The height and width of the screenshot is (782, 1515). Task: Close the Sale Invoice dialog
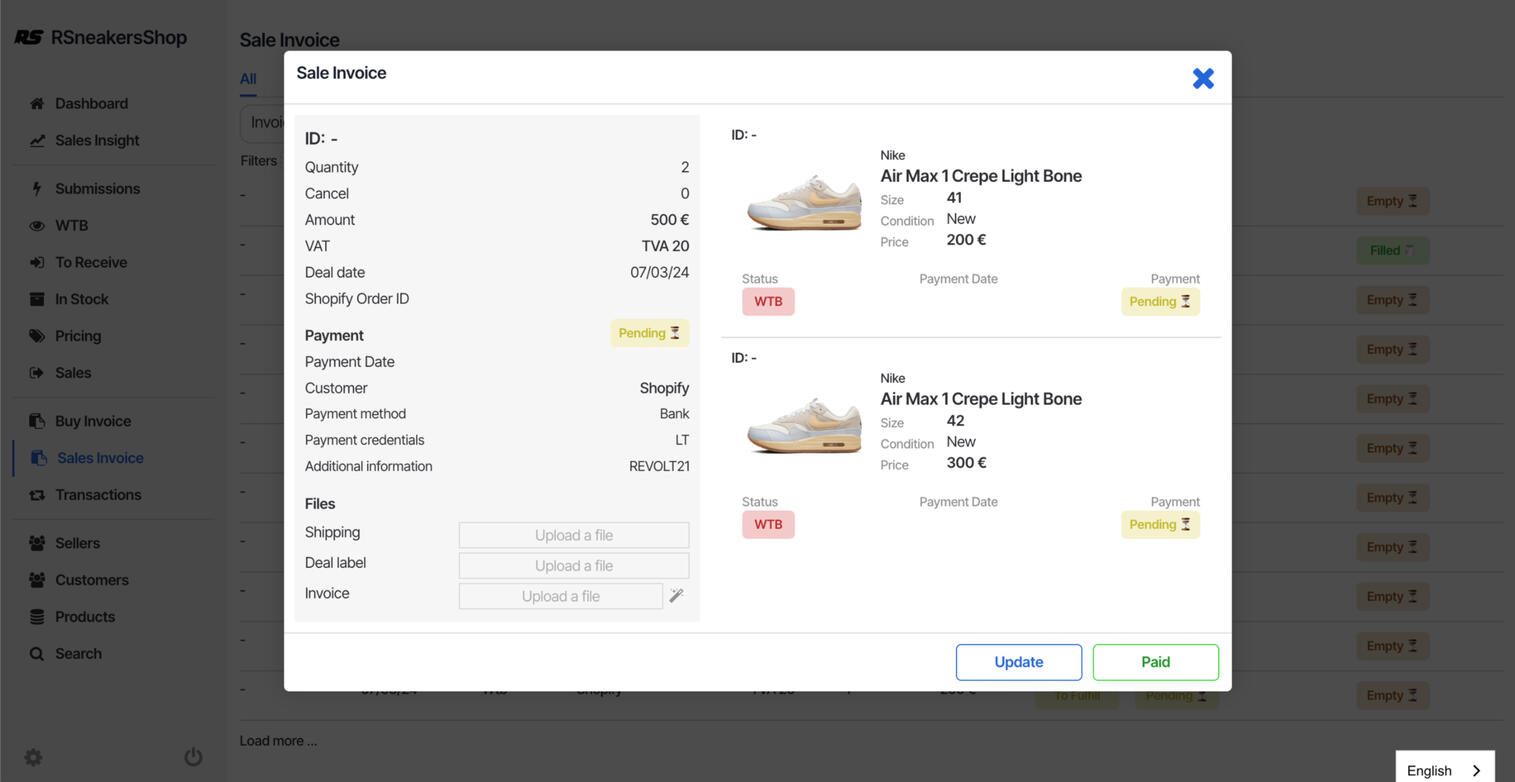(x=1202, y=78)
